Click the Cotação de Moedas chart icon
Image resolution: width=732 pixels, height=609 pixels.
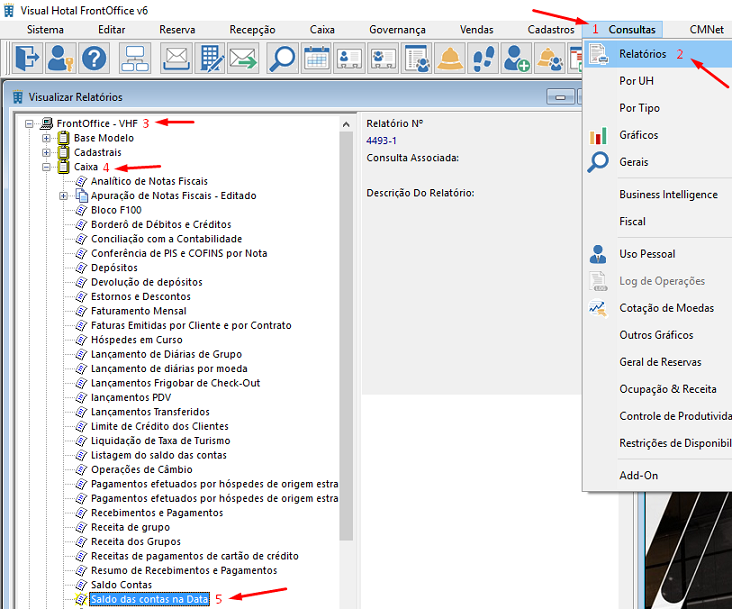598,308
